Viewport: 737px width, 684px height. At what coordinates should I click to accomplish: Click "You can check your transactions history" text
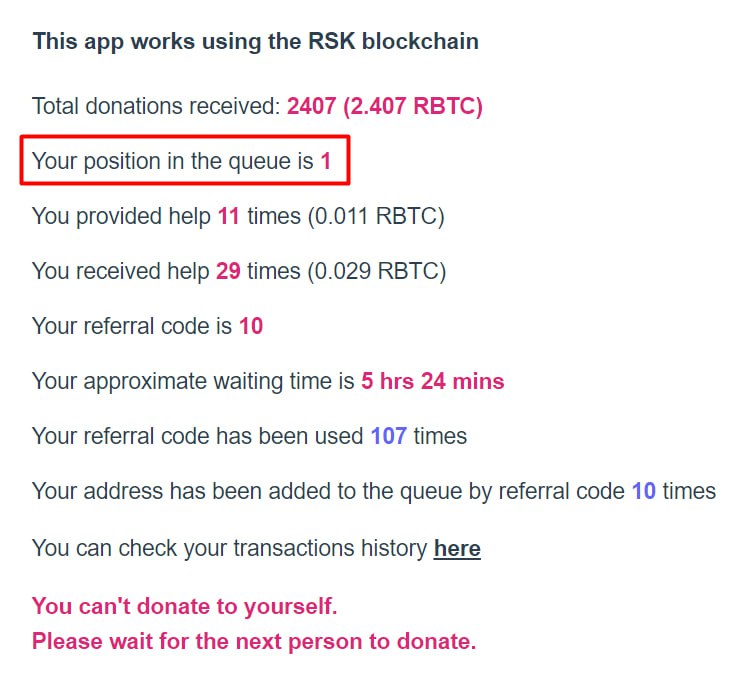pyautogui.click(x=229, y=549)
